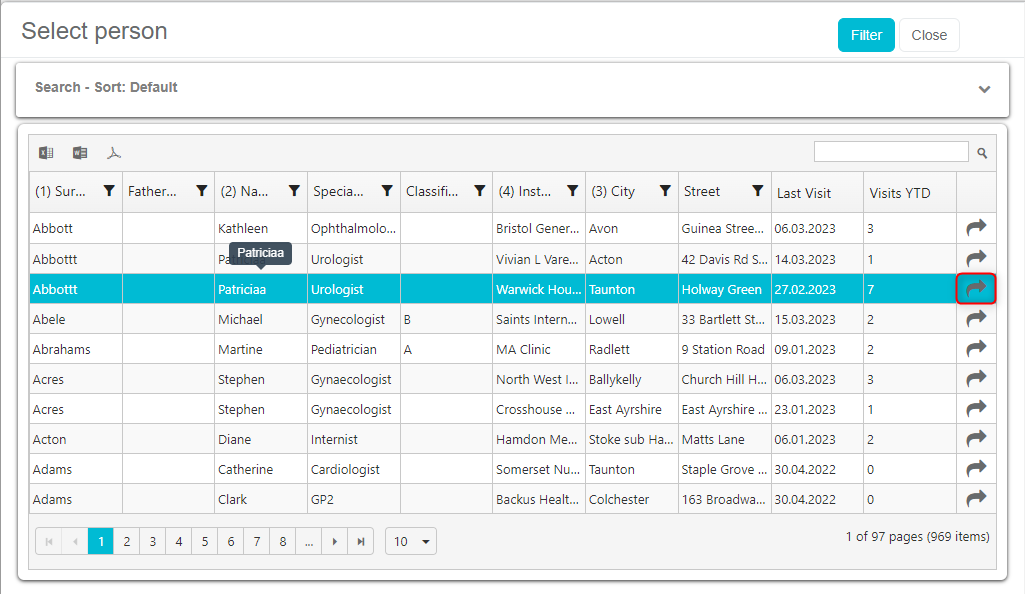Click select arrow for Martine Abrahams row
Screen dimensions: 1025x594
point(976,348)
